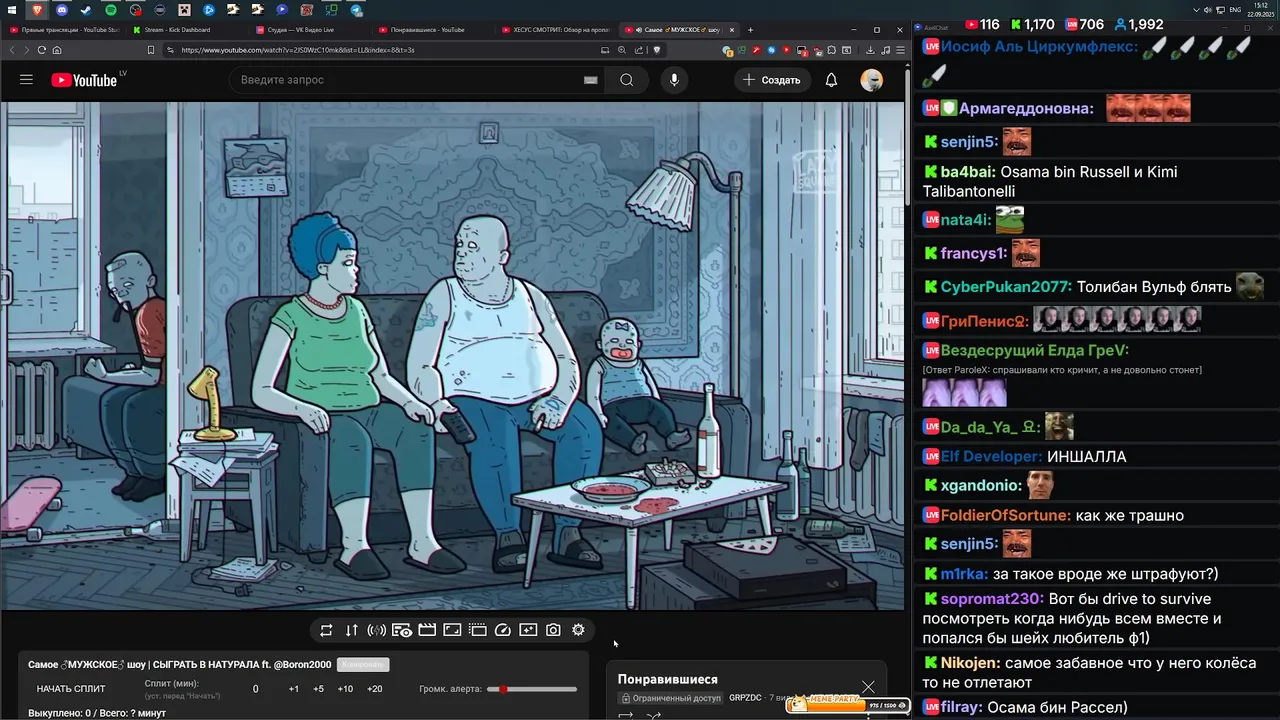Reload the page with browser refresh icon
Viewport: 1280px width, 720px height.
pos(42,50)
